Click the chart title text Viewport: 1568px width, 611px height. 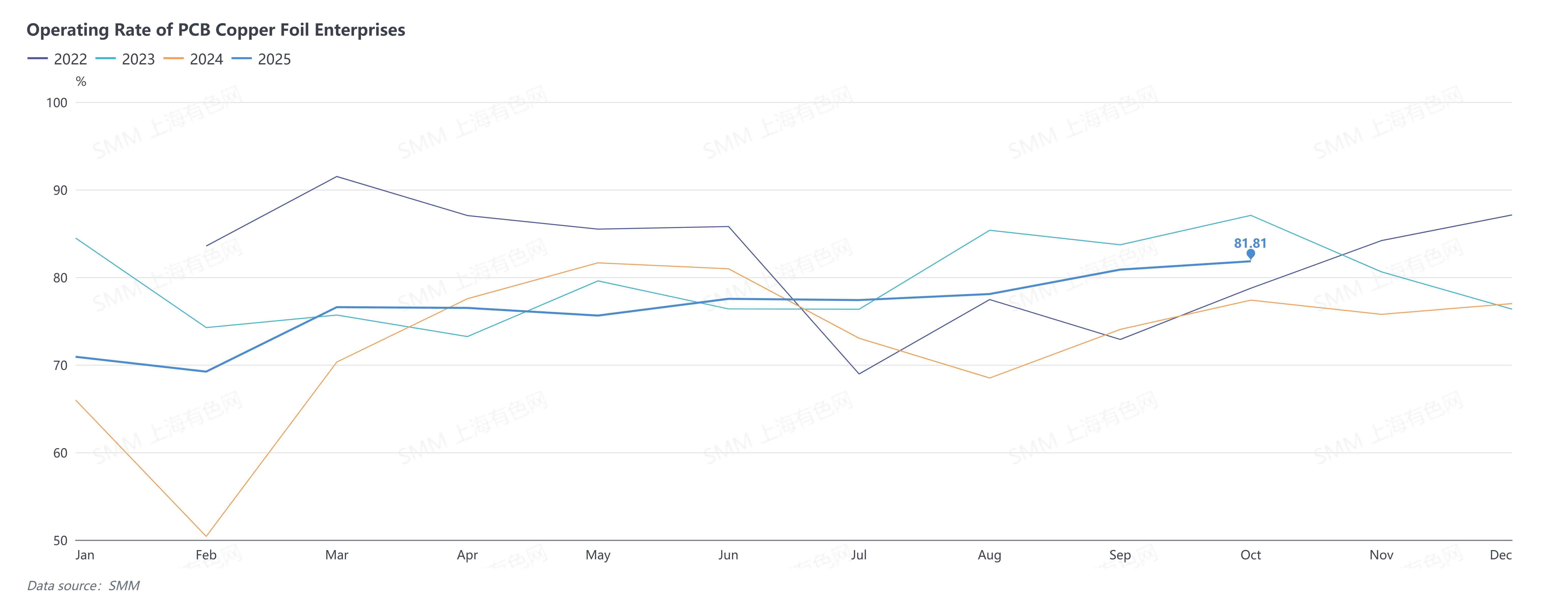click(215, 30)
